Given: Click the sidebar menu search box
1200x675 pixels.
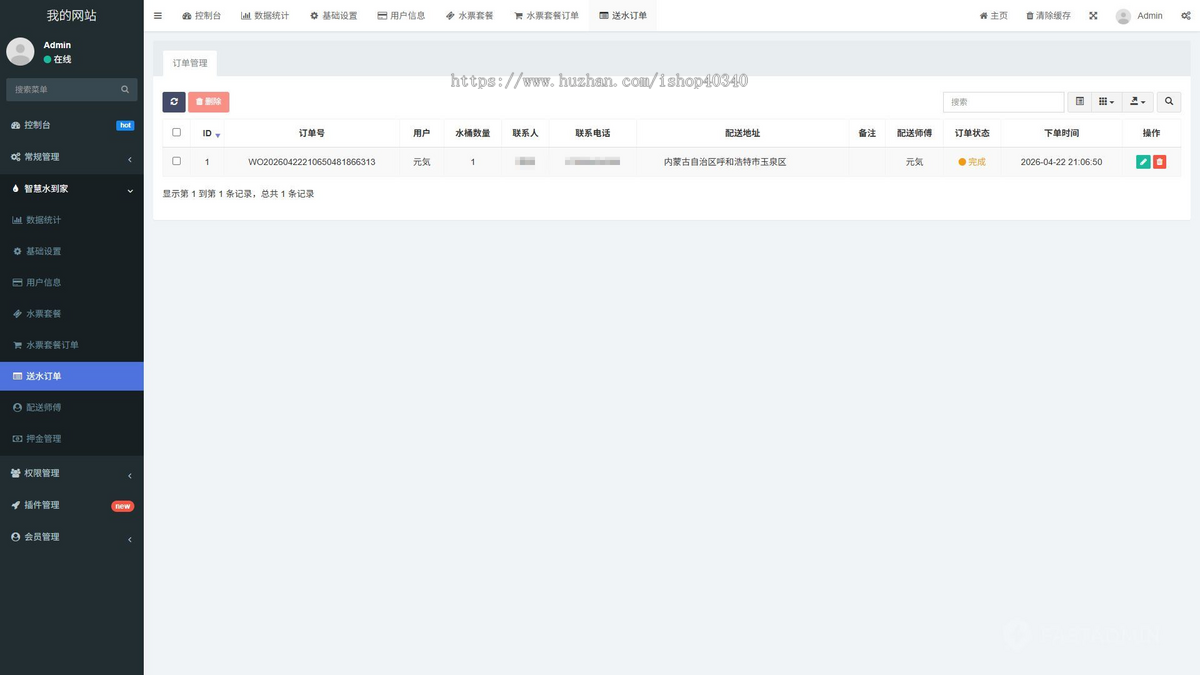Looking at the screenshot, I should click(x=61, y=89).
